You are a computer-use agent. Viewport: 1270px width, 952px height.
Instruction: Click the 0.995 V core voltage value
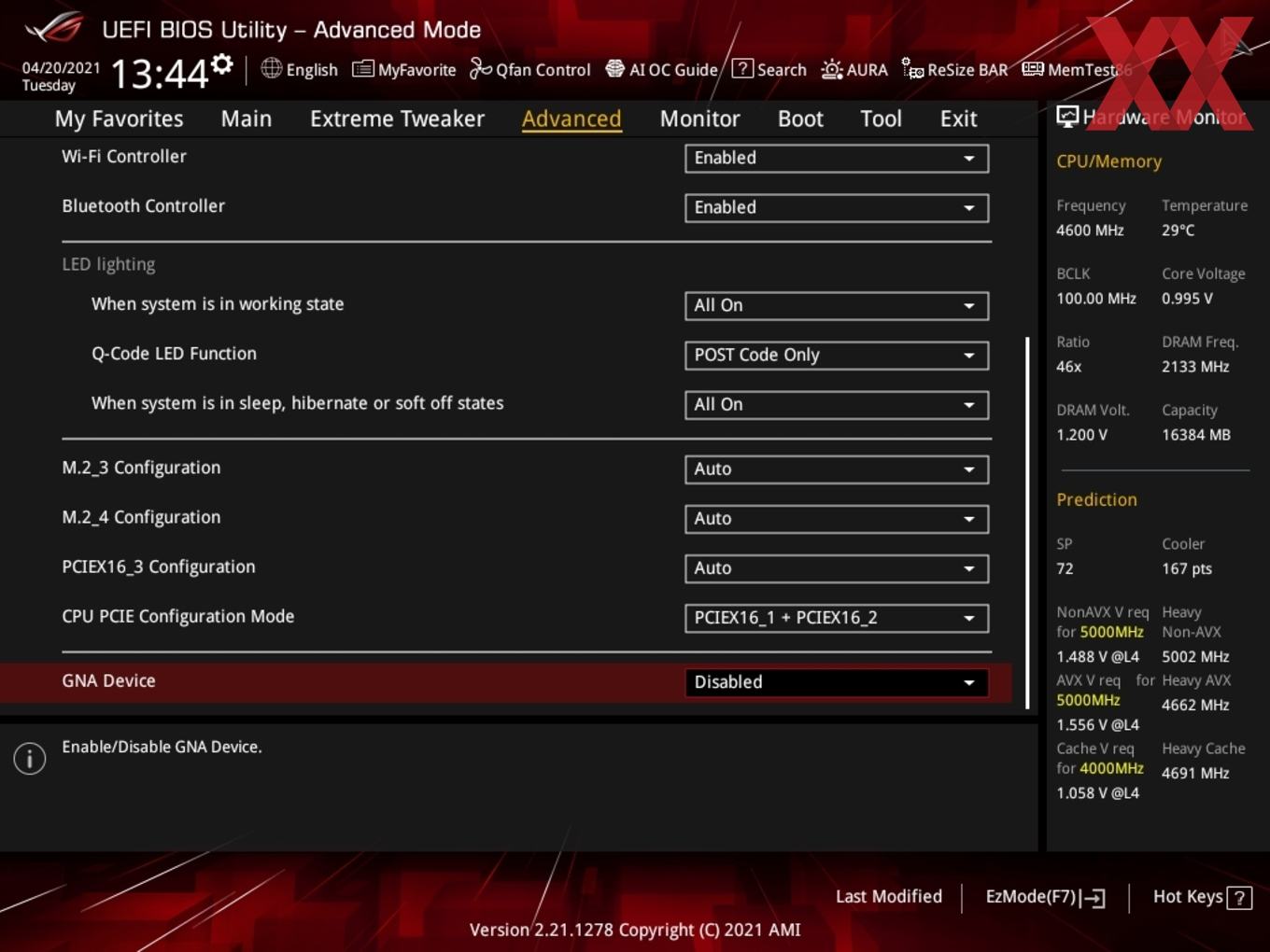coord(1187,298)
